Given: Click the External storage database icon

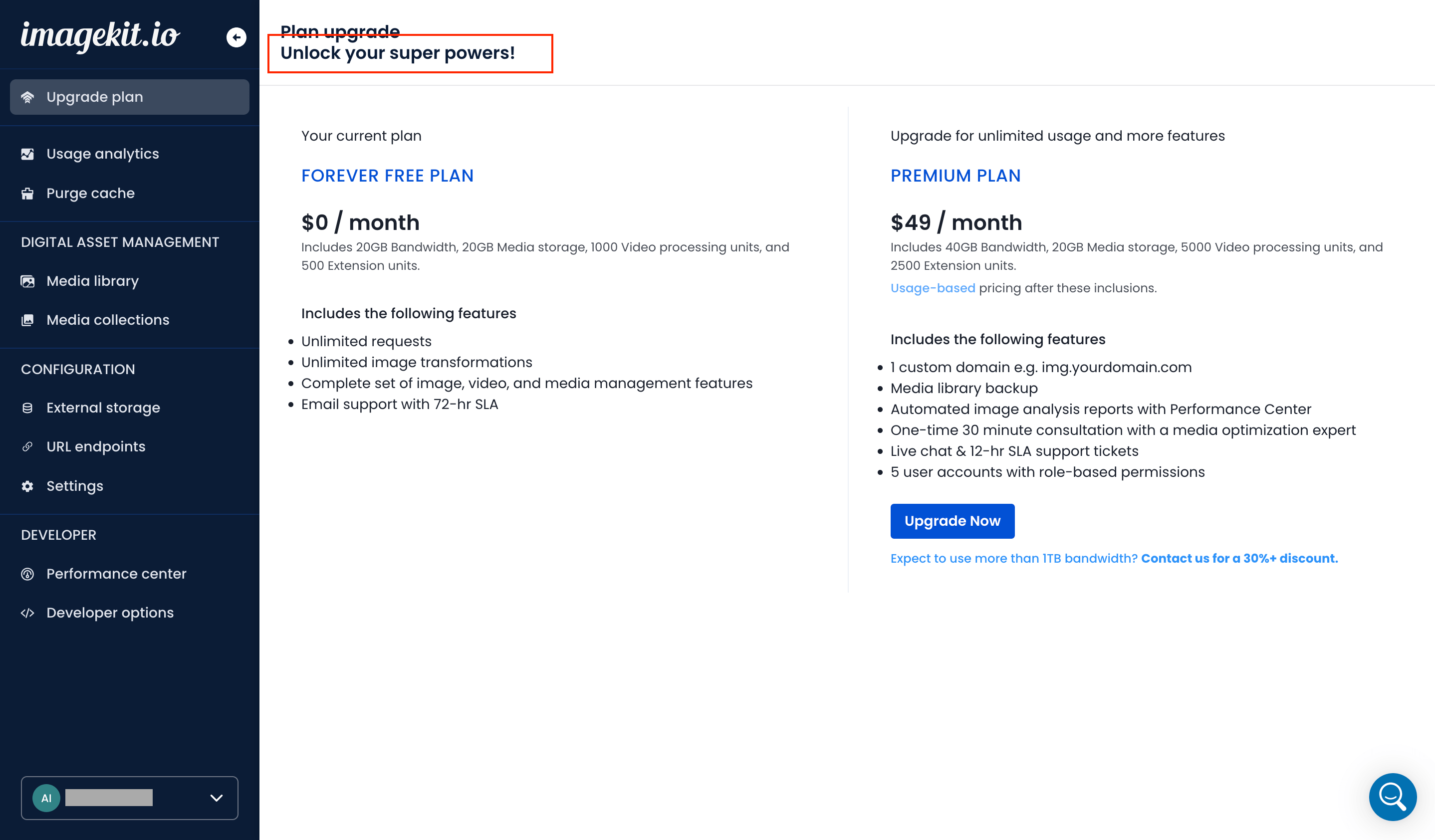Looking at the screenshot, I should [27, 408].
